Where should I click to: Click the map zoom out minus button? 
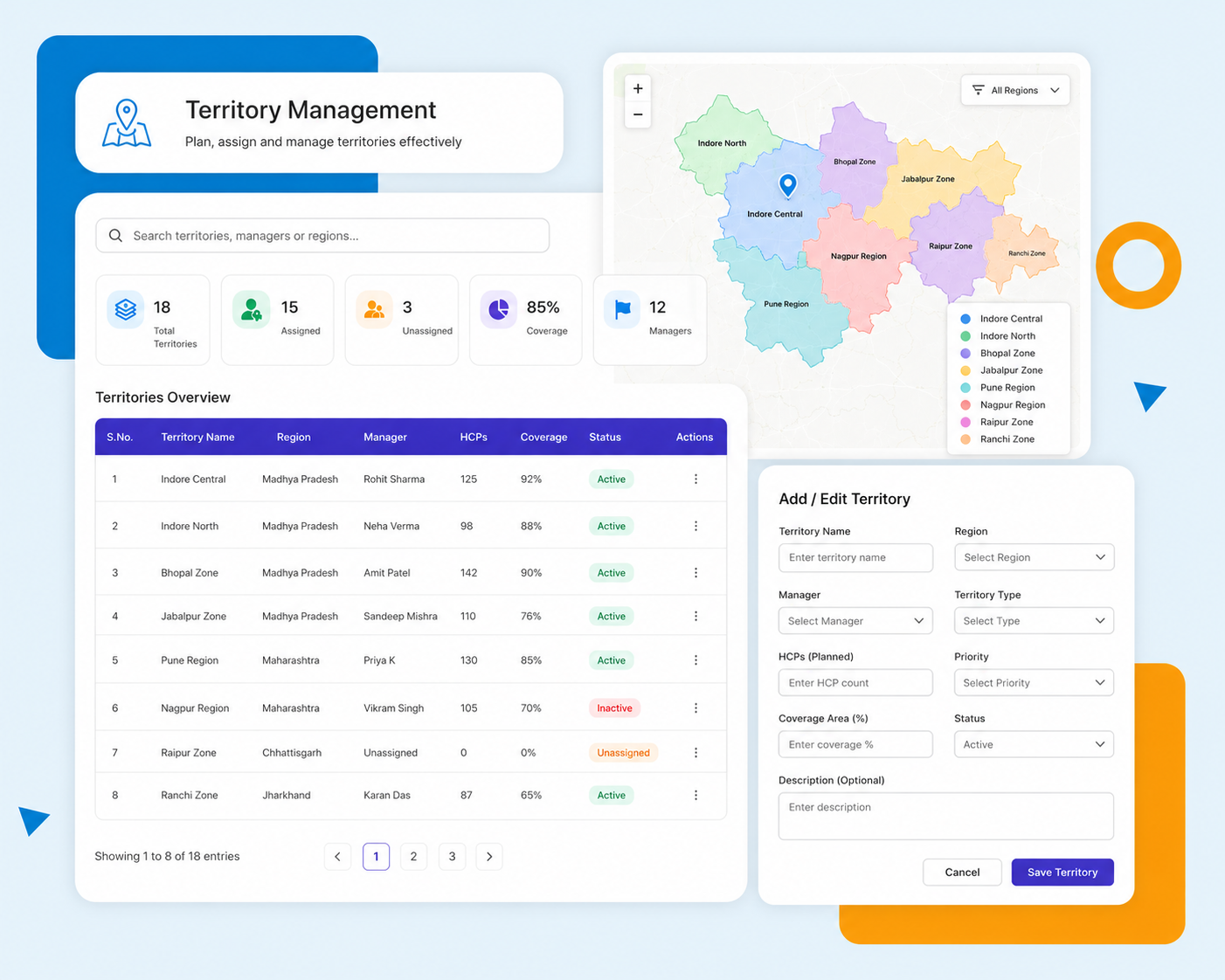click(x=638, y=114)
